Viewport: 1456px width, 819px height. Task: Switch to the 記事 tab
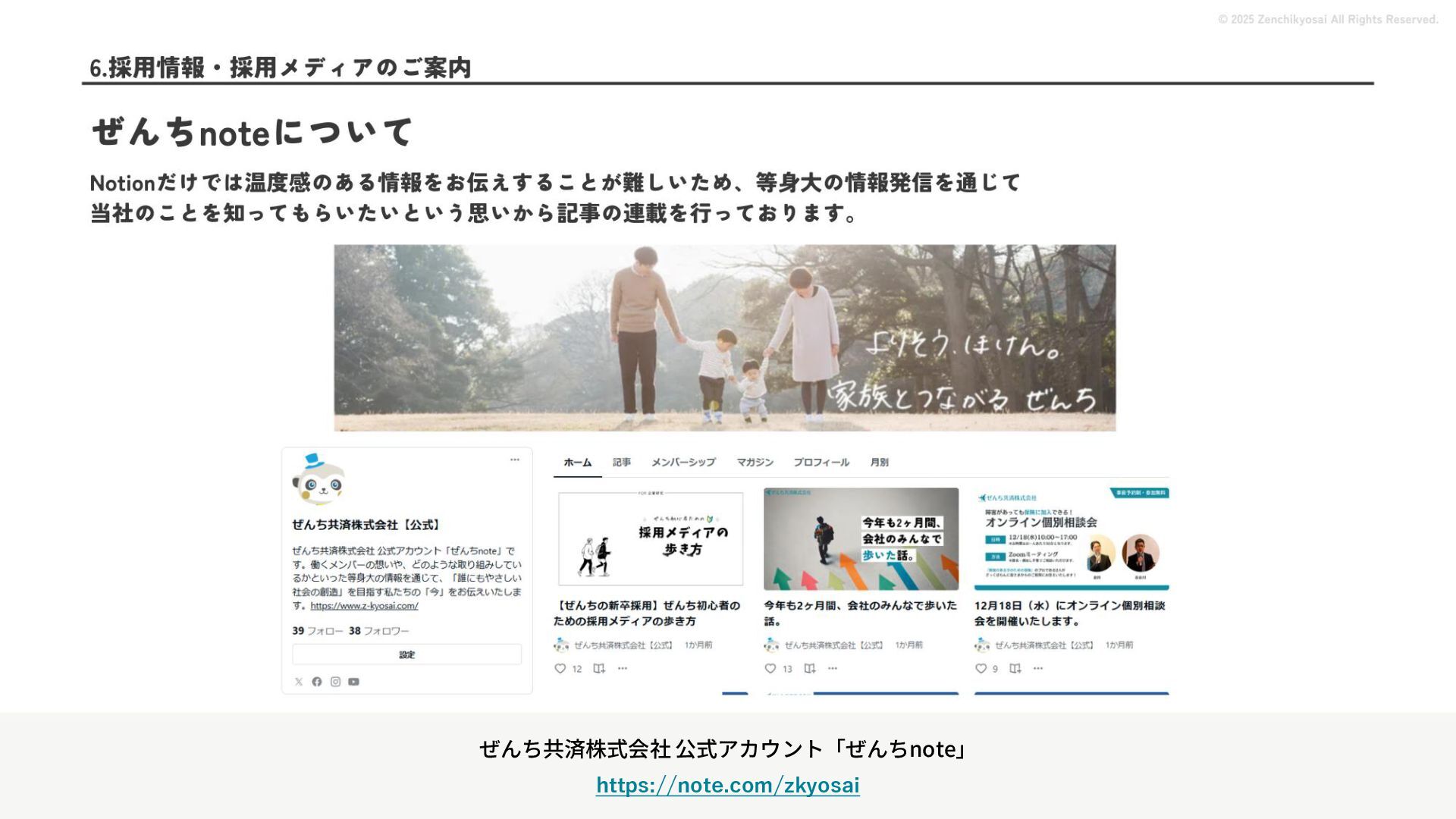622,463
